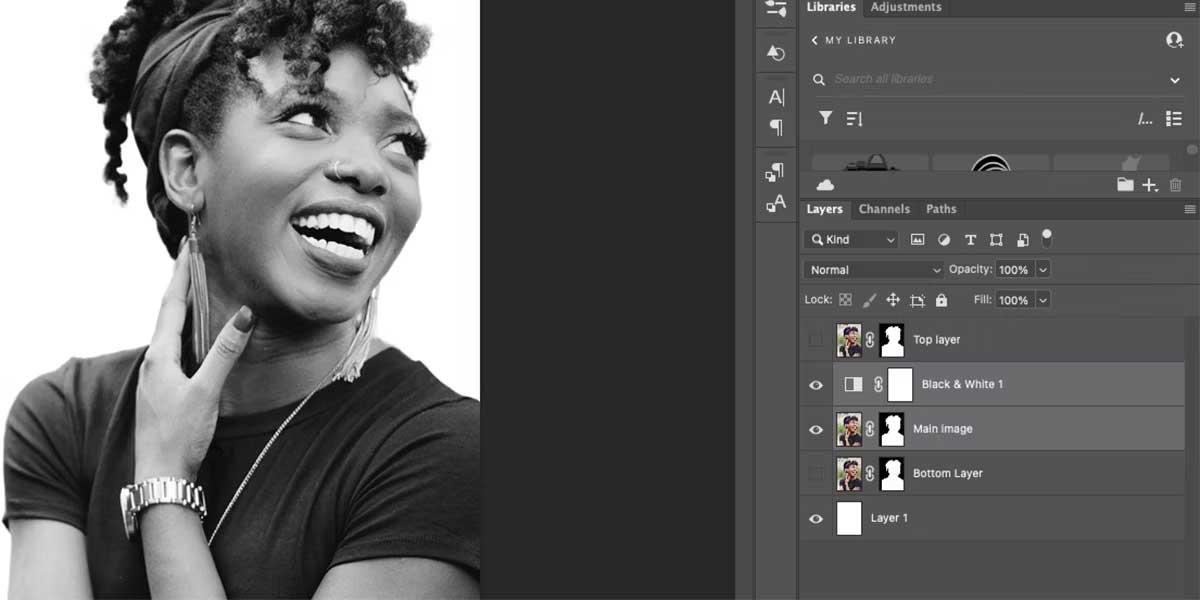Show the Top layer visibility box
Screen dimensions: 1200x600
coord(816,340)
